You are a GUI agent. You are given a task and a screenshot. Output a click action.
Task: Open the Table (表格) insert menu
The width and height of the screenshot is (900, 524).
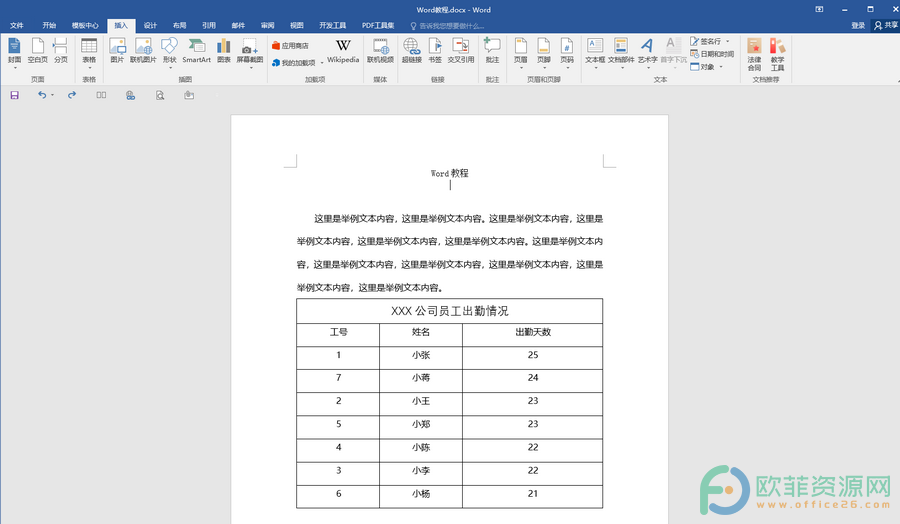click(89, 52)
